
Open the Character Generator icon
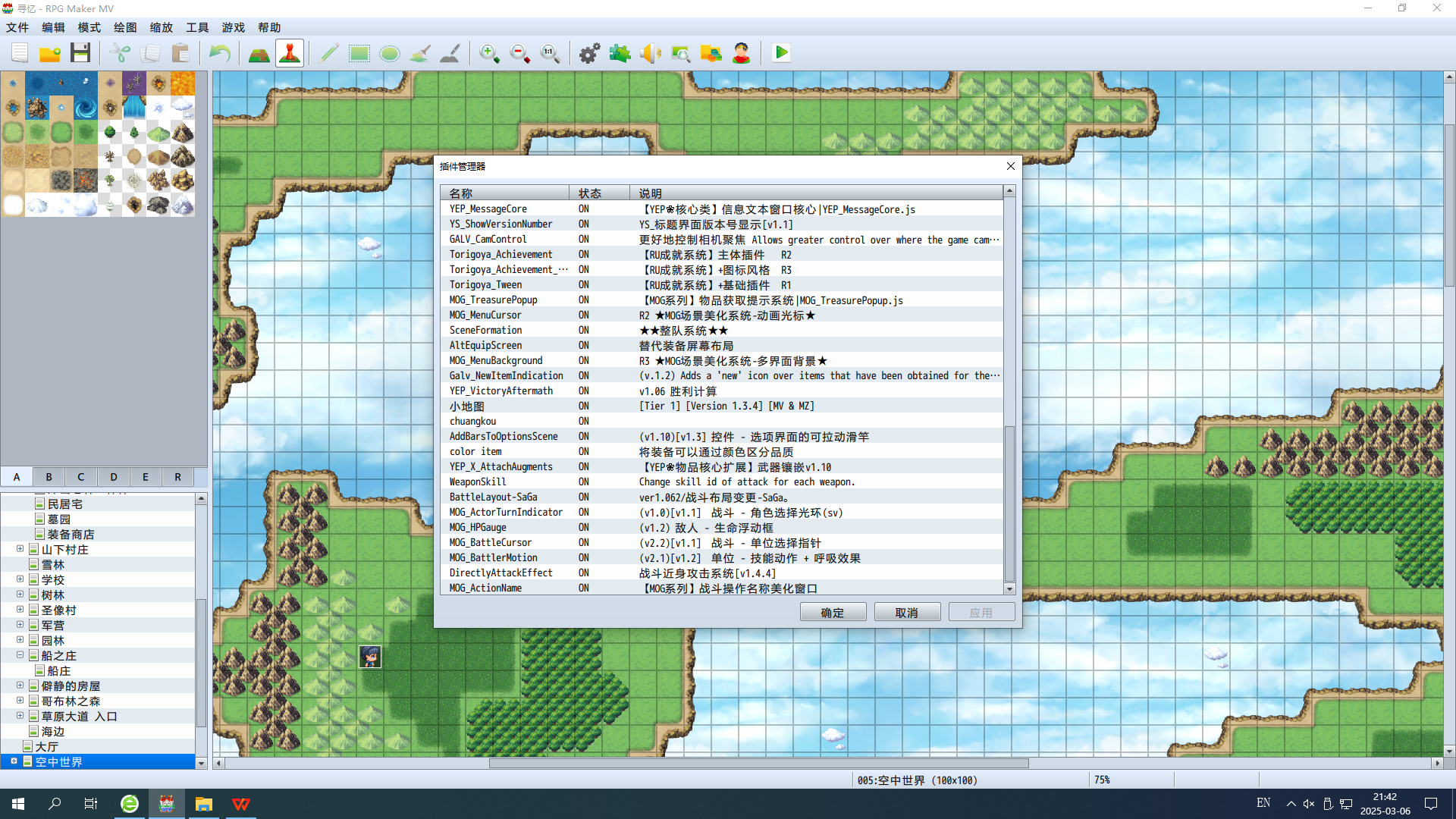tap(742, 53)
